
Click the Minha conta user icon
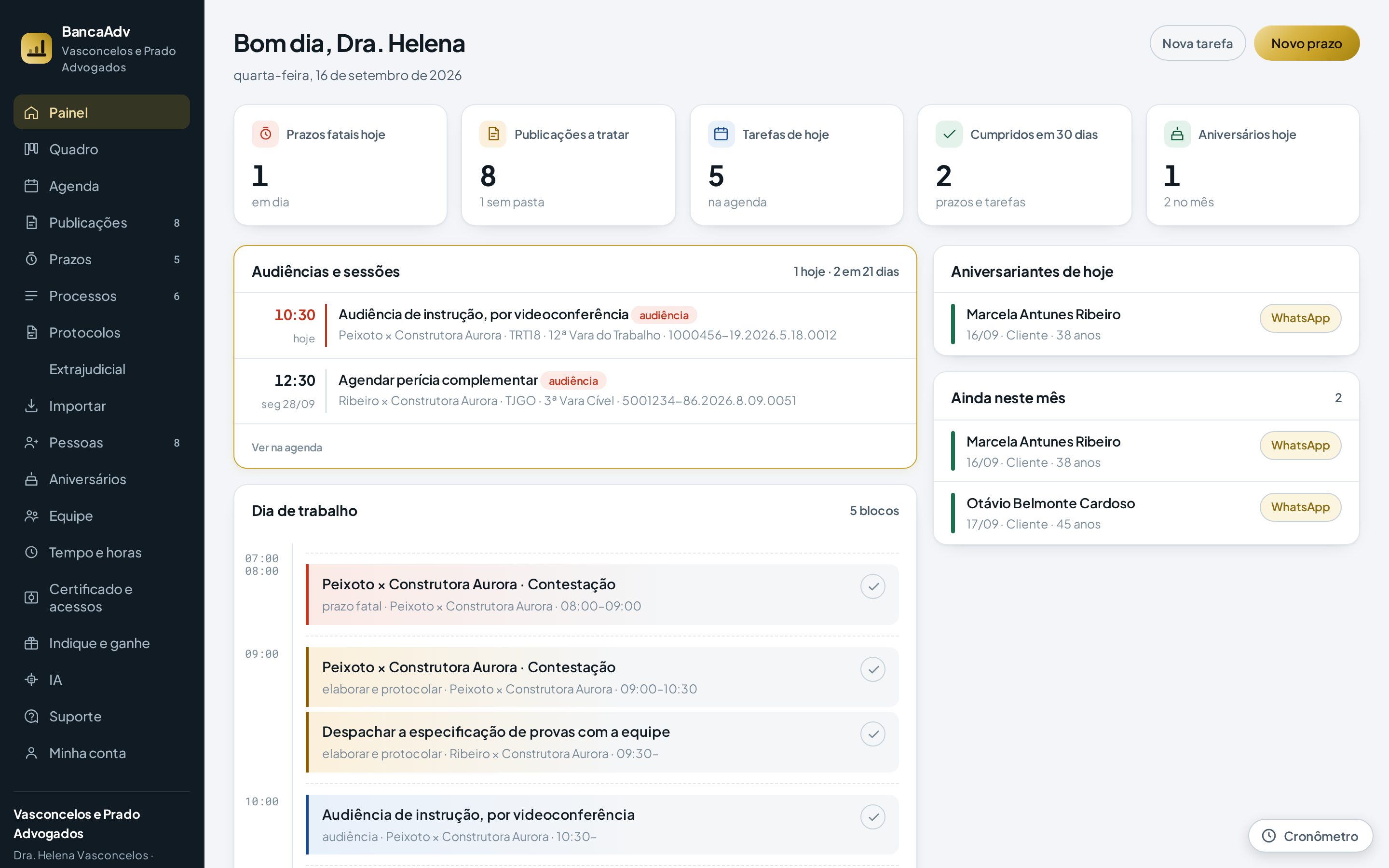click(31, 753)
